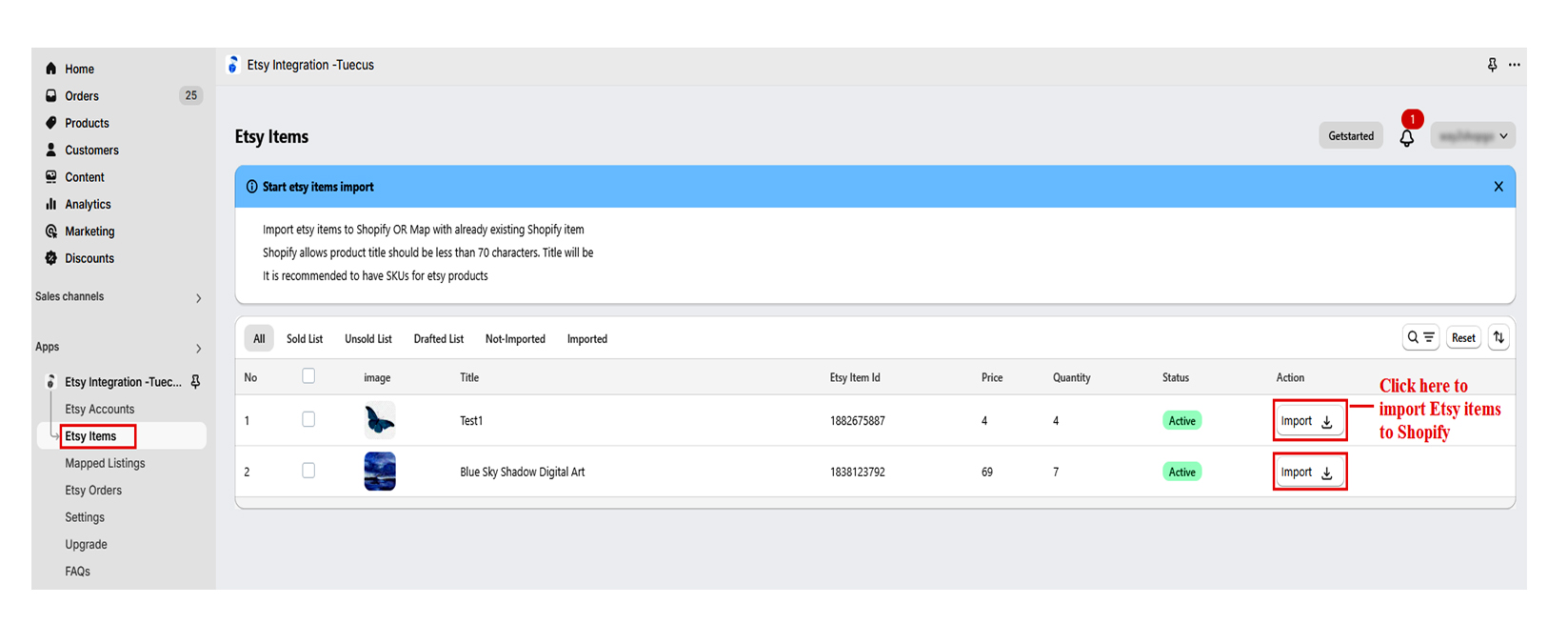
Task: Switch to the Sold List tab
Action: point(305,339)
